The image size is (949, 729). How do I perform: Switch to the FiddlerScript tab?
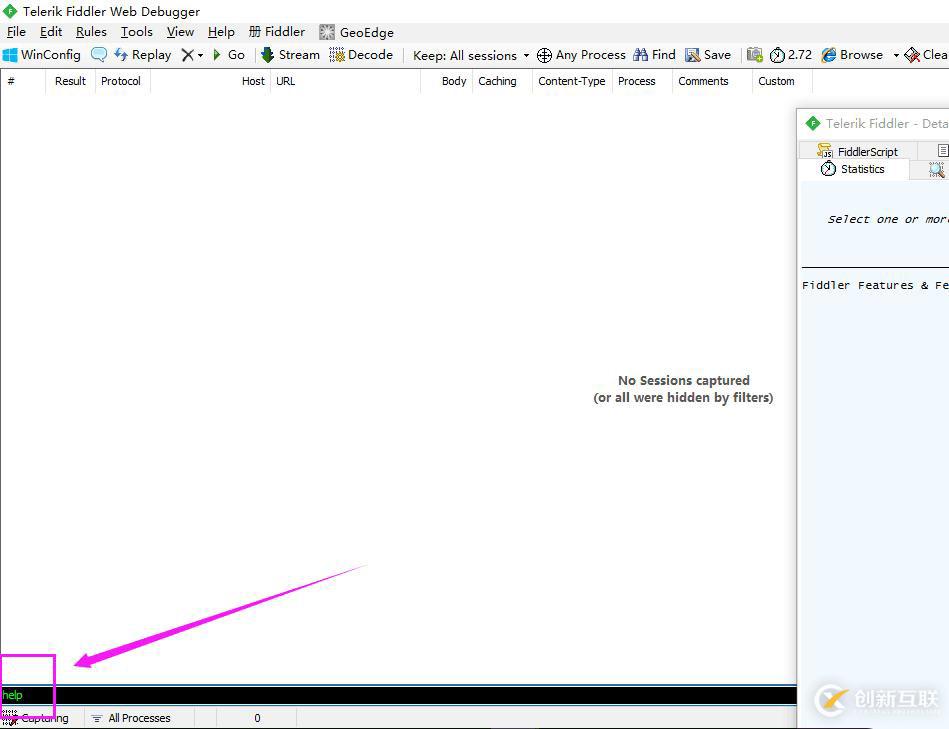[x=858, y=151]
